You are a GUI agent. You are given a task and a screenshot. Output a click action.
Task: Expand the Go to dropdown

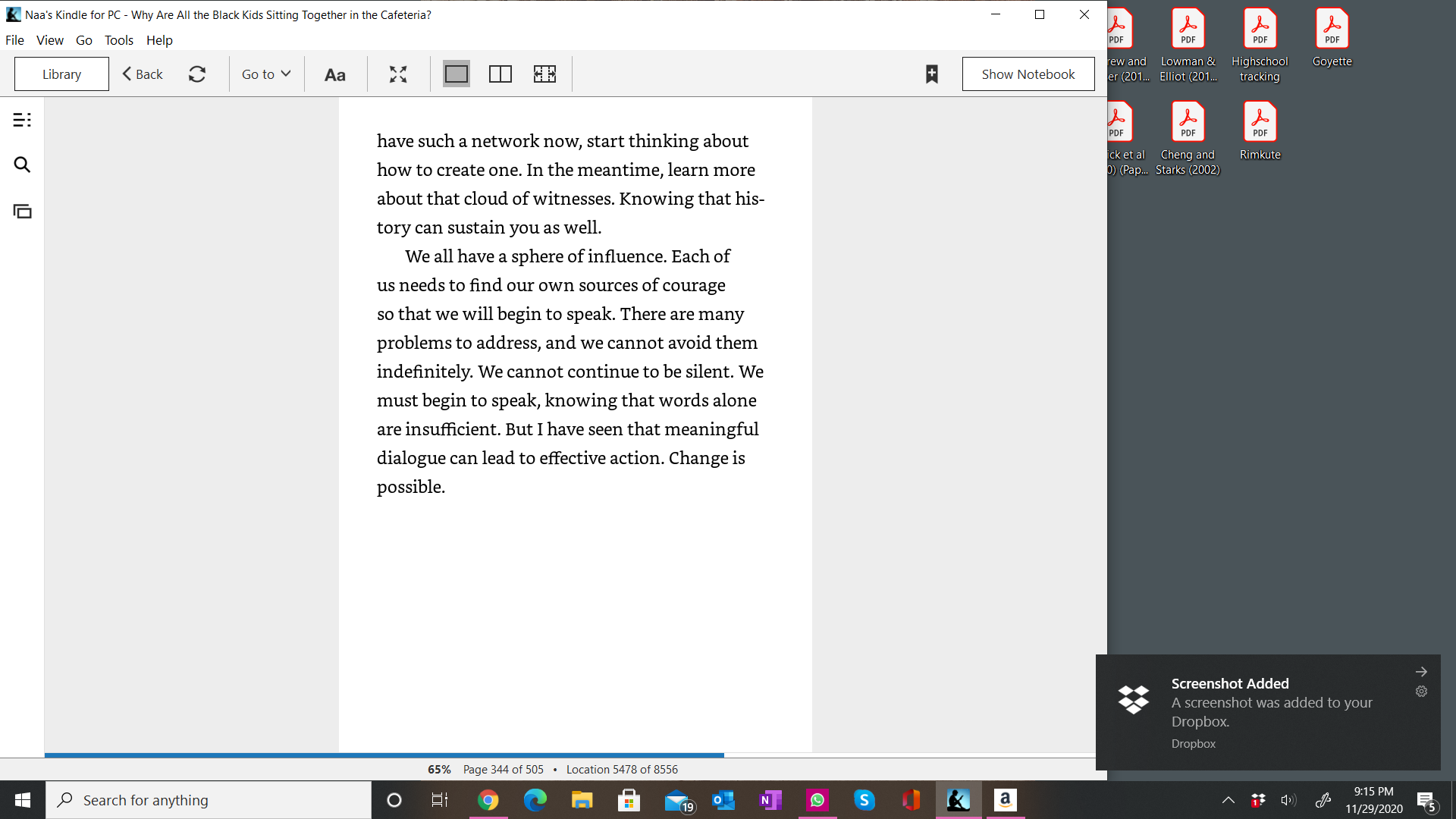[x=266, y=74]
